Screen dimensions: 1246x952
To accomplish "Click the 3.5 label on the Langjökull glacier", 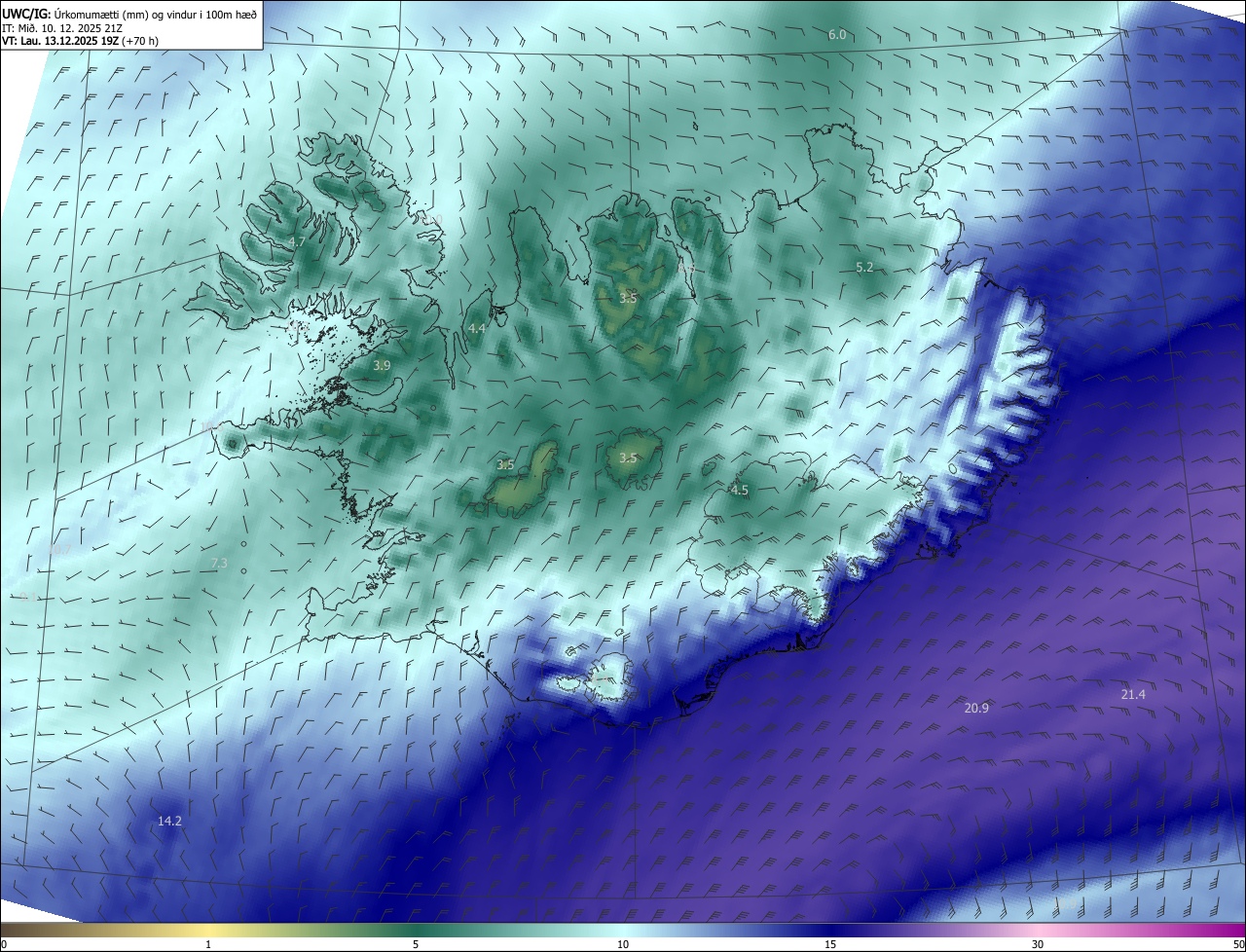I will click(505, 465).
